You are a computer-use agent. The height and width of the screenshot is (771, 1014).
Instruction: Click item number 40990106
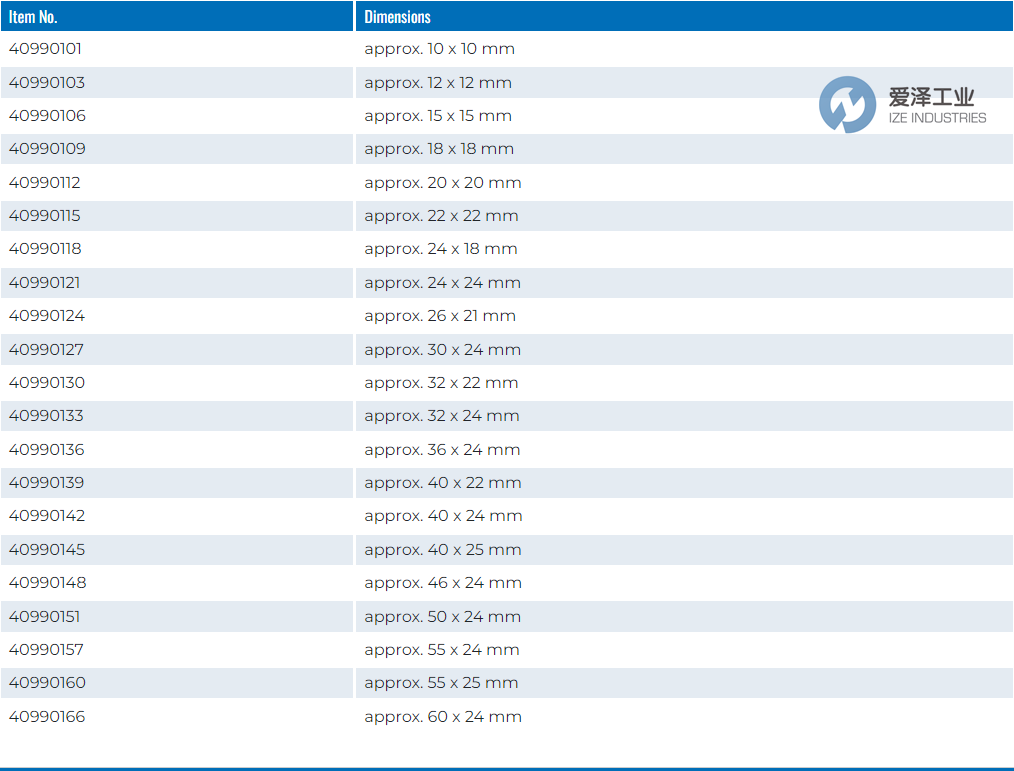tap(47, 116)
